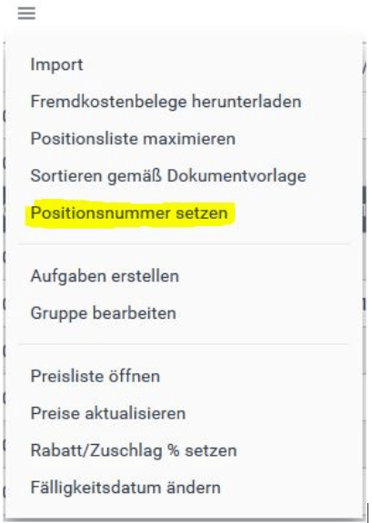Start Import from the top menu entry
The image size is (372, 523).
(x=57, y=65)
